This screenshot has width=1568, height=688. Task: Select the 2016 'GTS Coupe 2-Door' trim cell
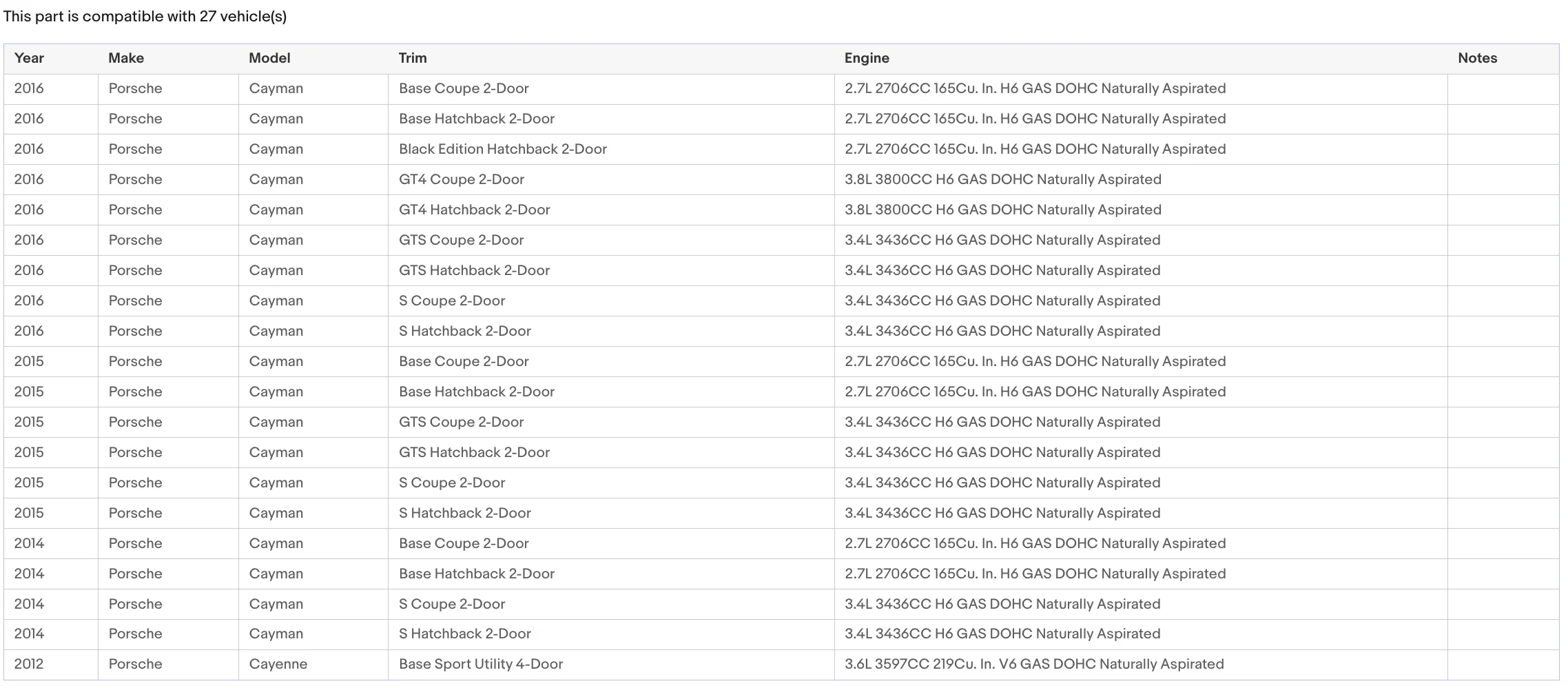[x=611, y=240]
